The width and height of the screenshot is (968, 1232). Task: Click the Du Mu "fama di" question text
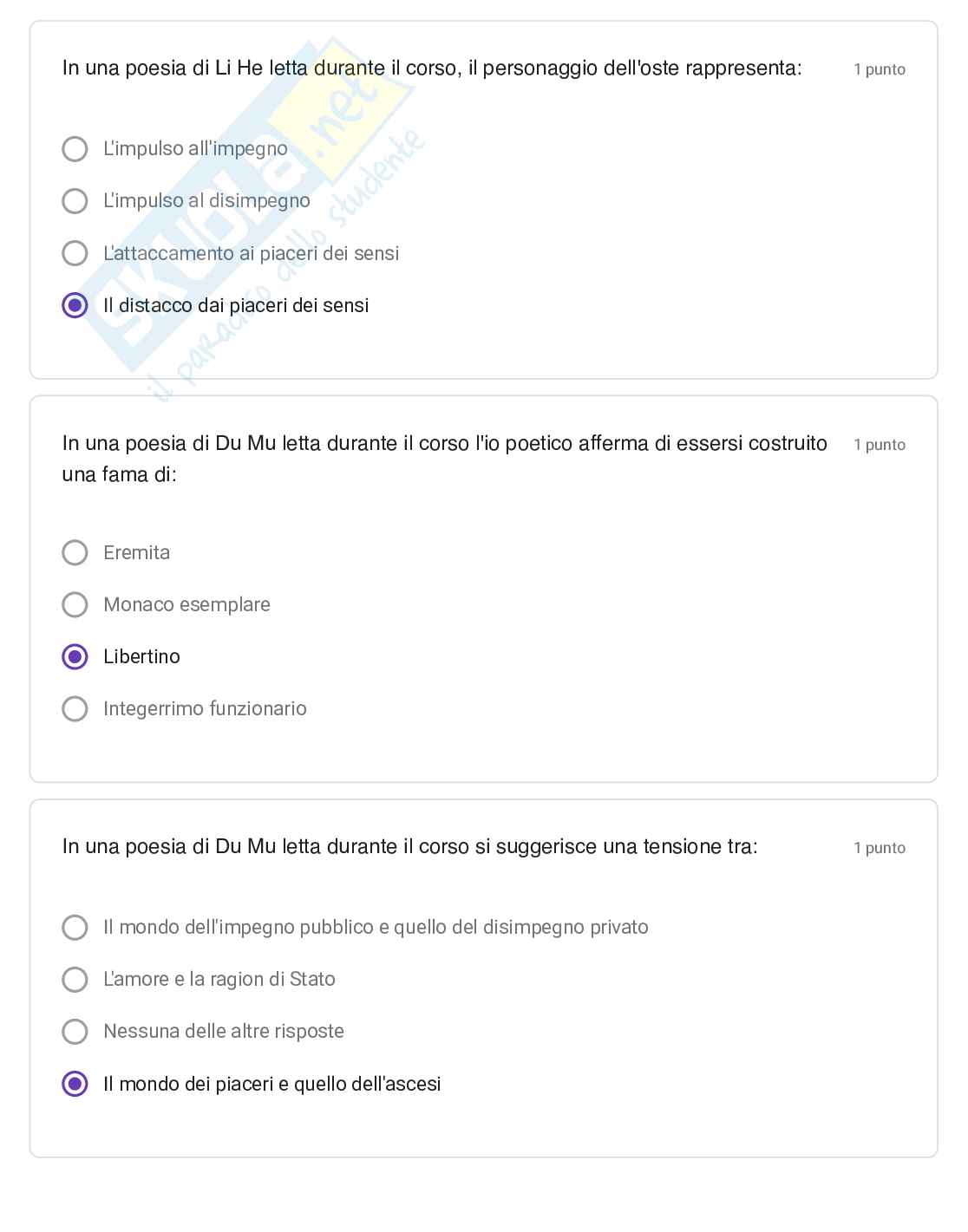(x=444, y=458)
